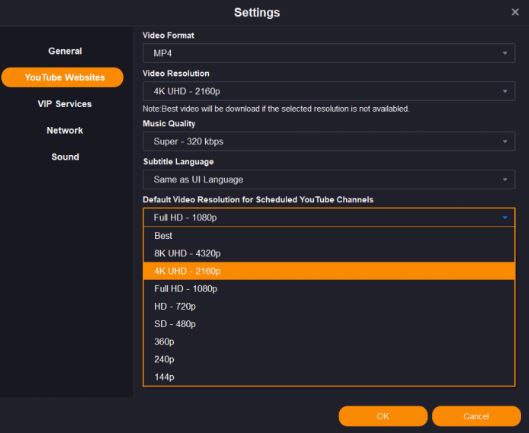Collapse the Full HD - 1080p scheduled resolution combo box

coord(329,217)
